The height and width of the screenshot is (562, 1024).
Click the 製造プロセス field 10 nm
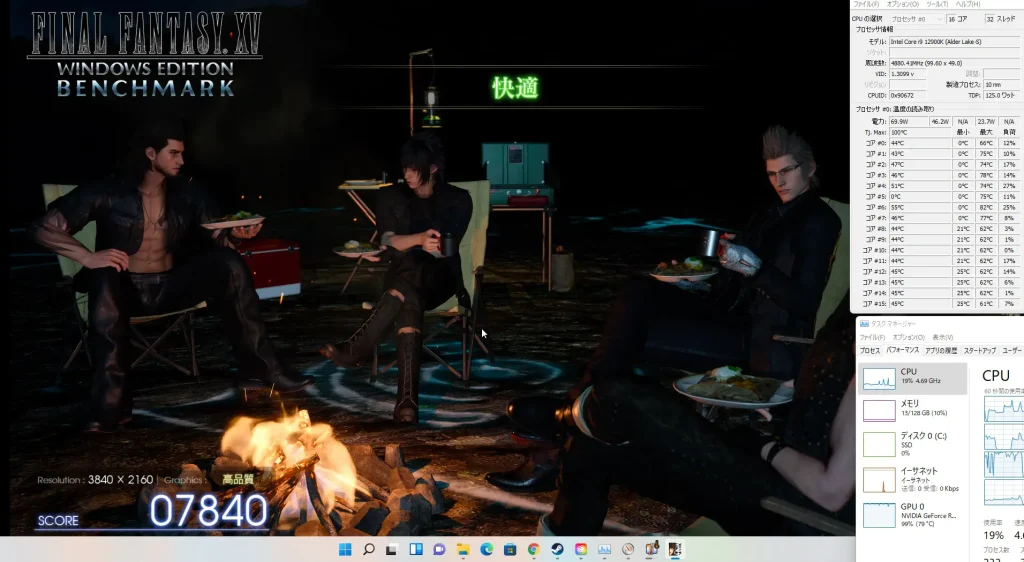pos(1001,85)
